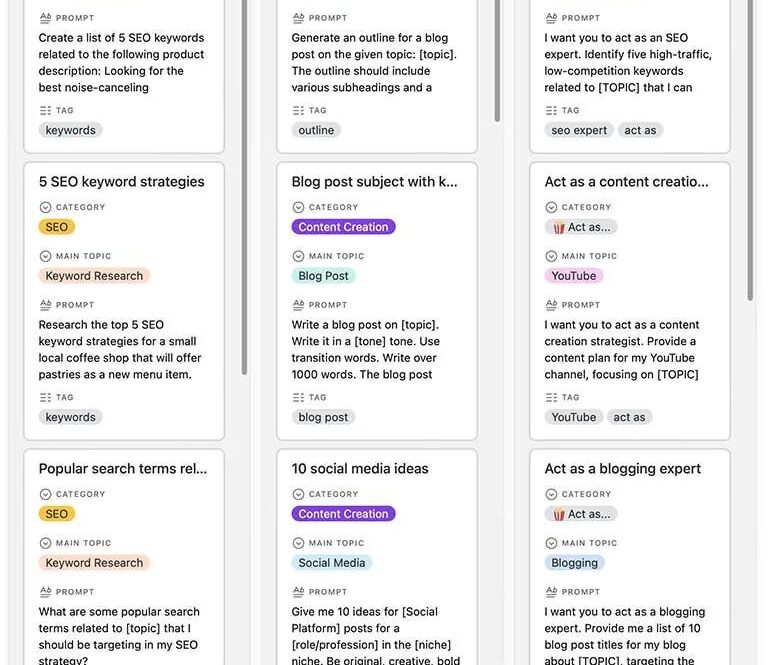768x665 pixels.
Task: Click Tag icon in "5 SEO keyword strategies" card
Action: [45, 398]
